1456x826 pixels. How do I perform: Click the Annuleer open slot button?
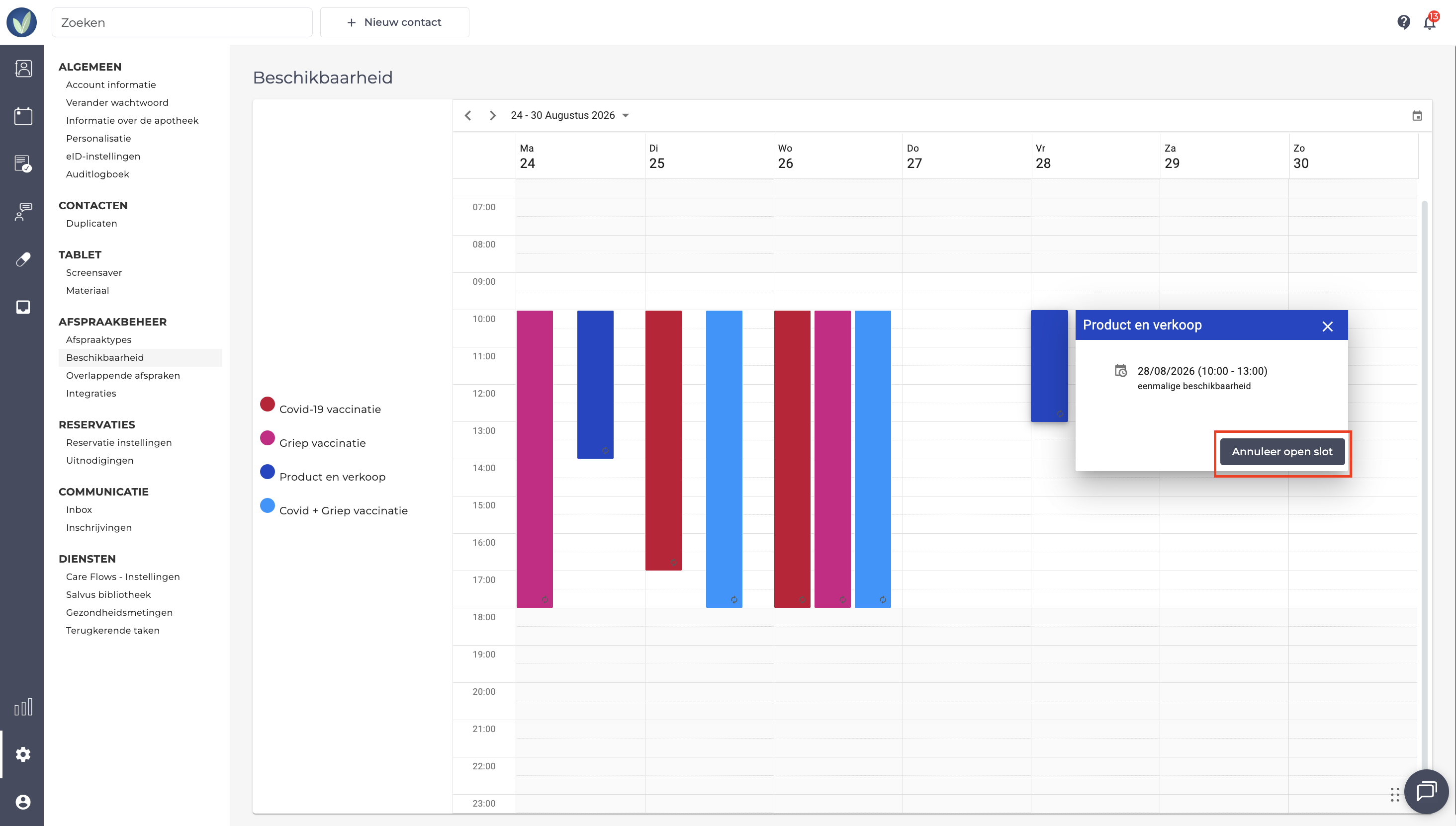(x=1282, y=452)
